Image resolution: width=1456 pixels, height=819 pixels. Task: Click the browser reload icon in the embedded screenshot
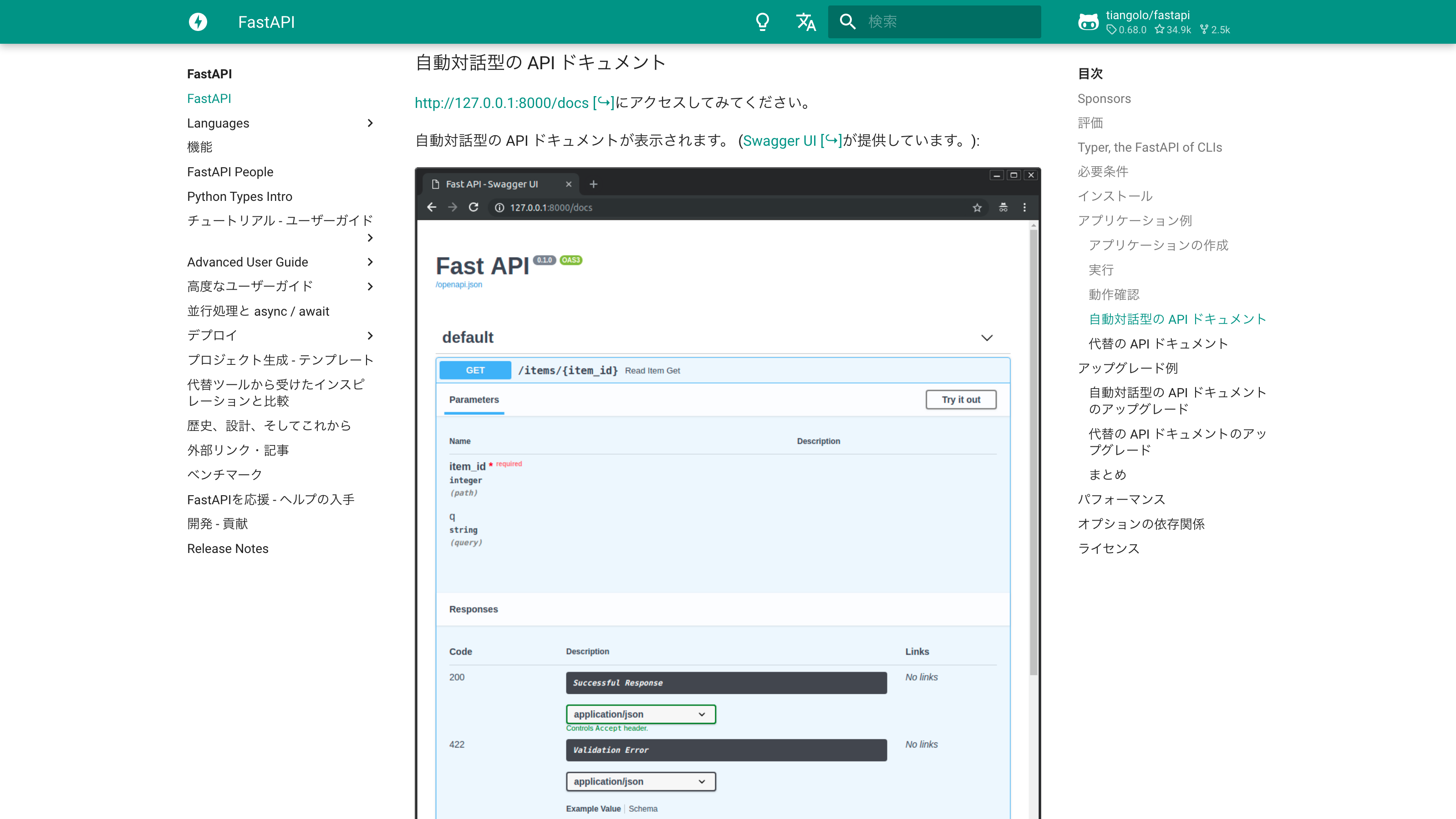(473, 208)
